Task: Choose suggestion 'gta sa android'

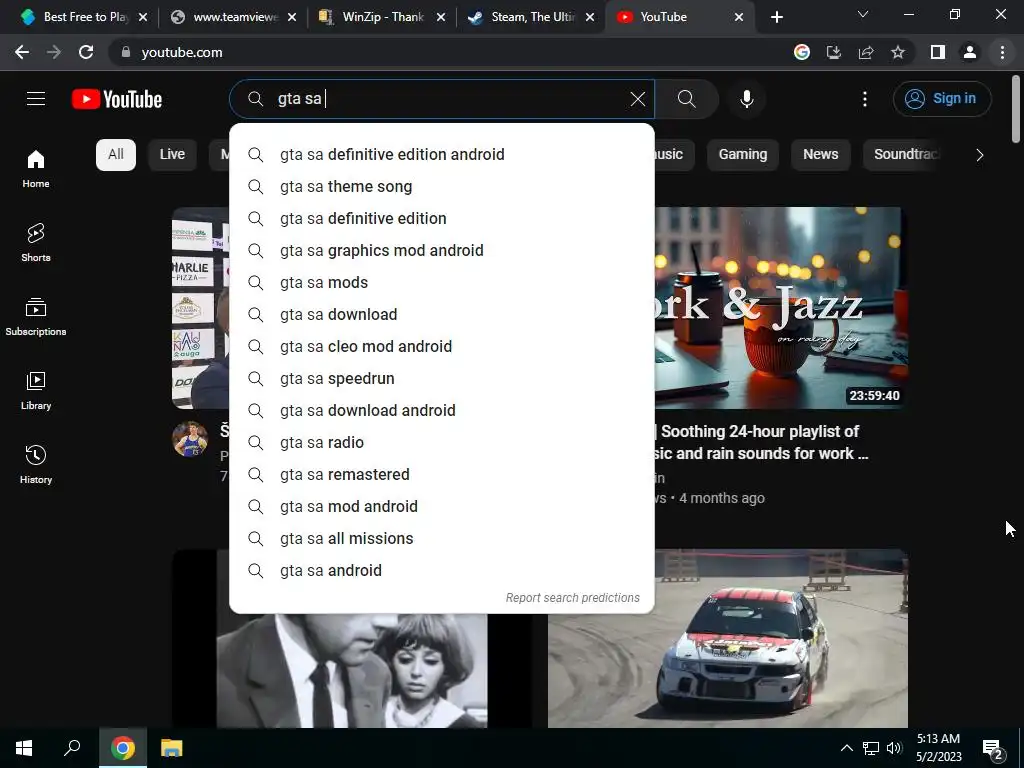Action: 442,571
